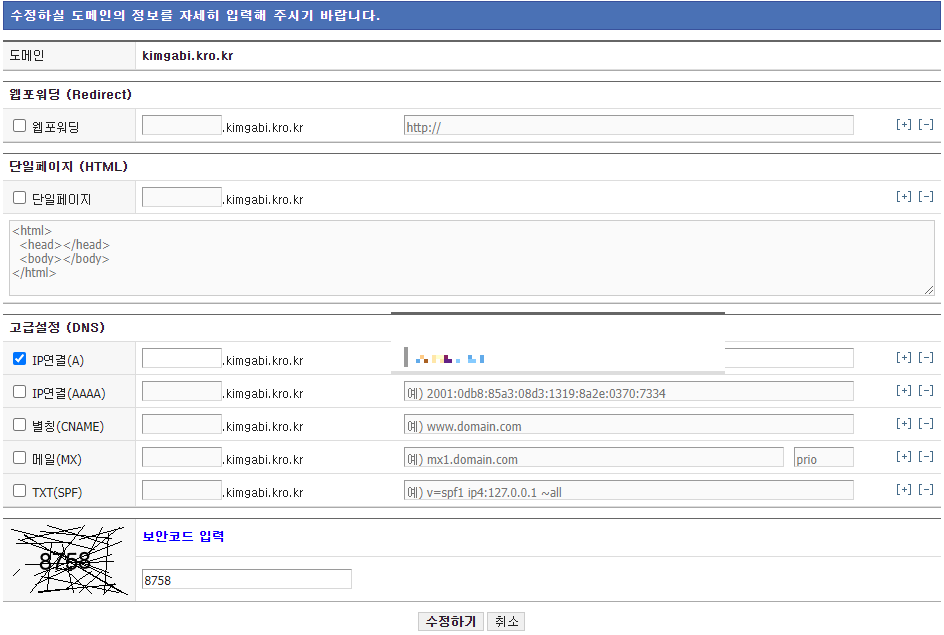Add a row with [+] for 단일페이지

(904, 197)
